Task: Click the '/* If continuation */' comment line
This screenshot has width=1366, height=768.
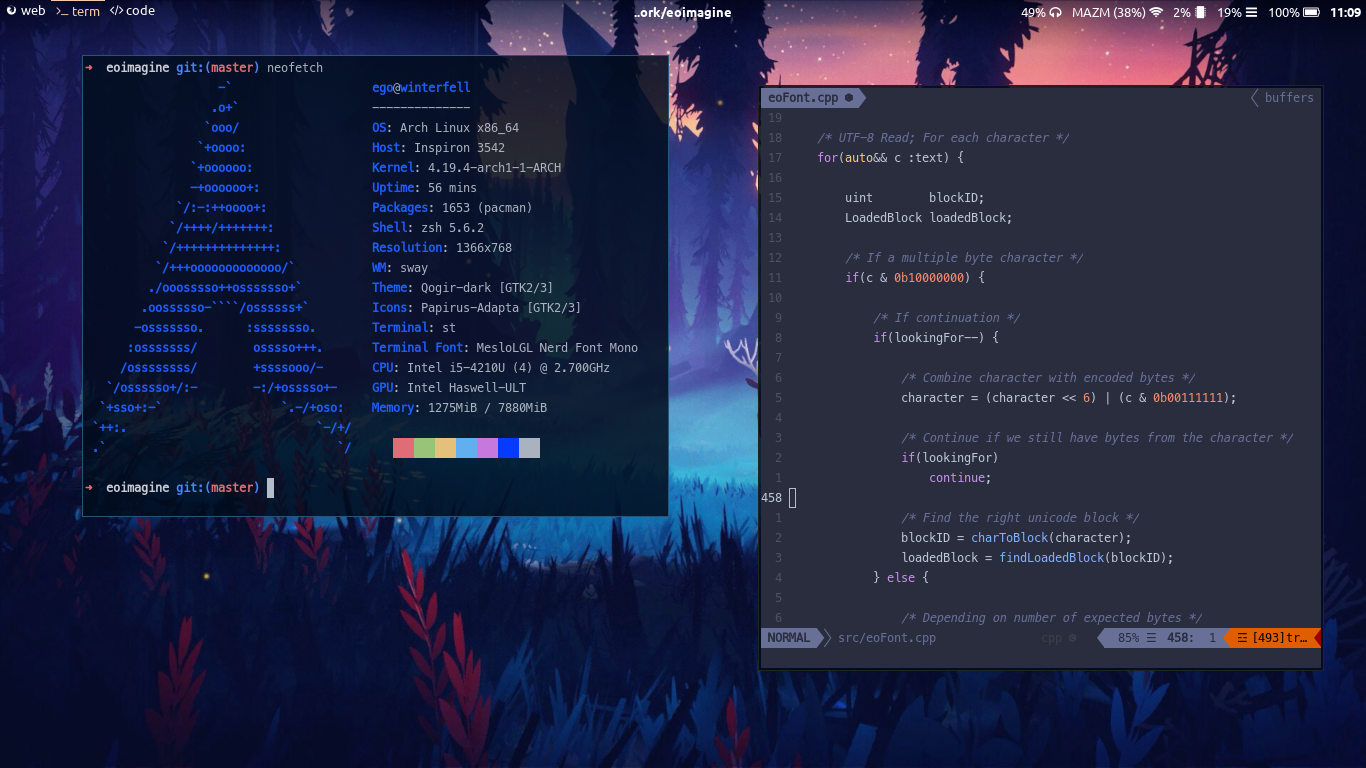Action: pos(946,318)
